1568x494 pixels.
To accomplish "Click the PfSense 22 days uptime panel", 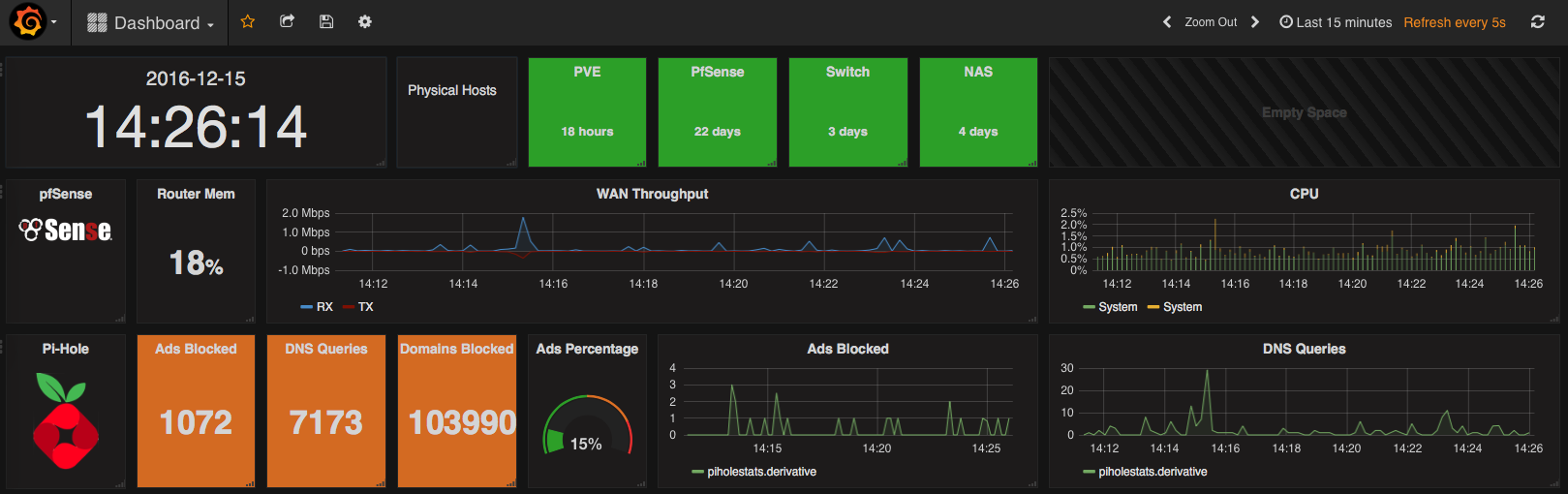I will point(718,112).
